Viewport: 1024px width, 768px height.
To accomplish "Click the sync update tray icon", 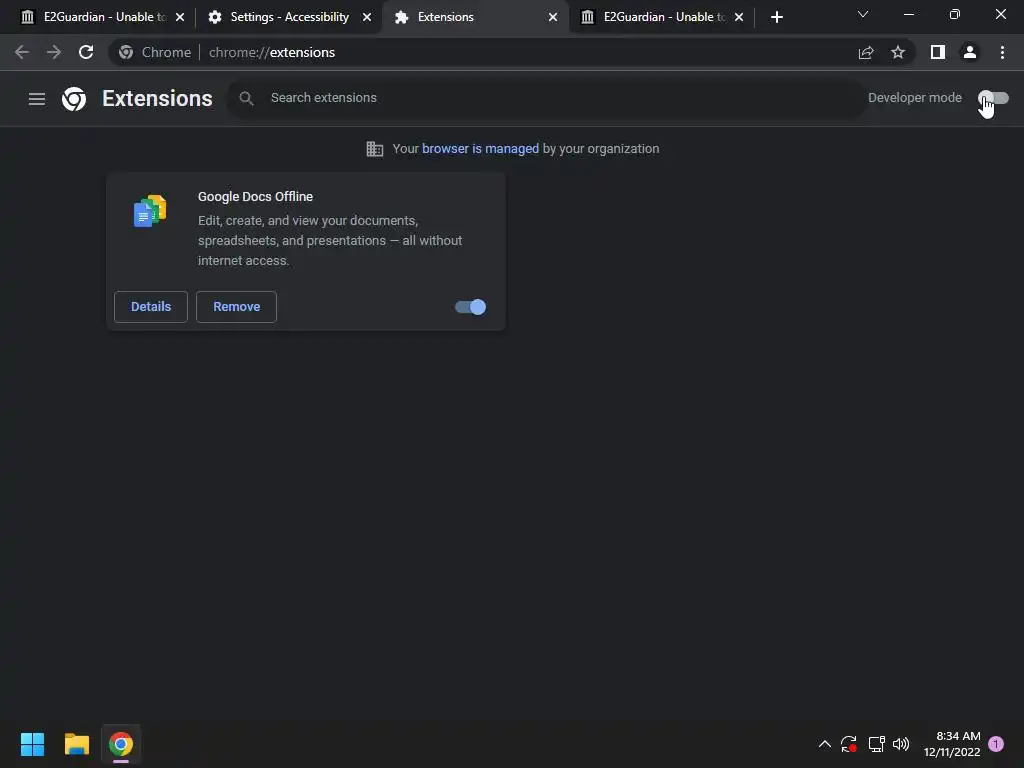I will [x=849, y=744].
